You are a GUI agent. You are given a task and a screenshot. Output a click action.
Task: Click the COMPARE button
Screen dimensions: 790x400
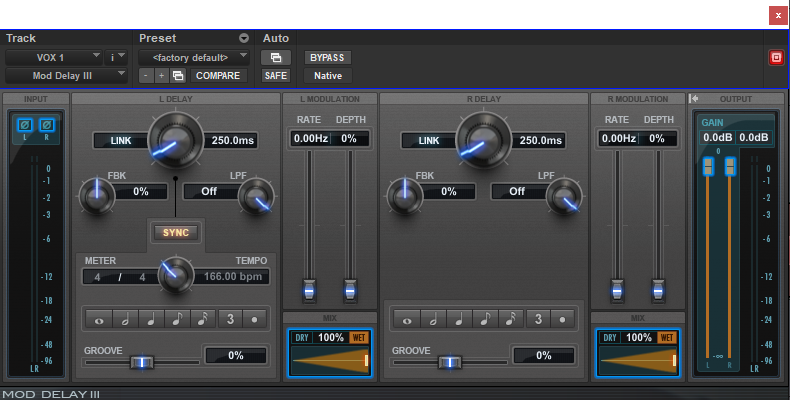tap(218, 76)
